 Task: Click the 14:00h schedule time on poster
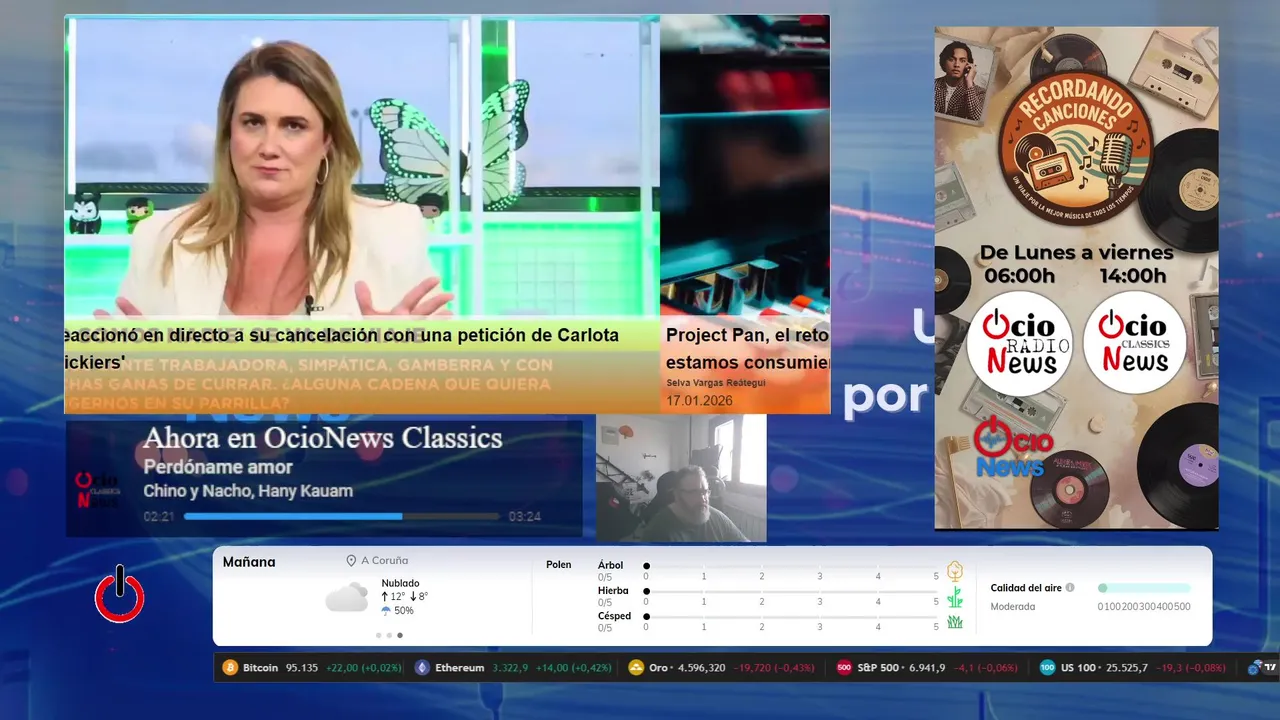click(x=1133, y=276)
